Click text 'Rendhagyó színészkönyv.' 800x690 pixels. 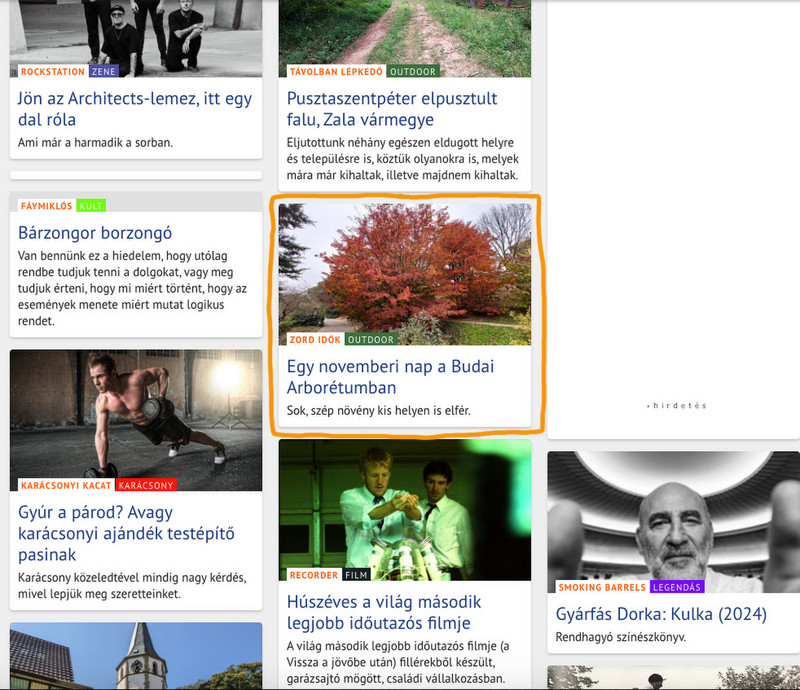(x=621, y=637)
